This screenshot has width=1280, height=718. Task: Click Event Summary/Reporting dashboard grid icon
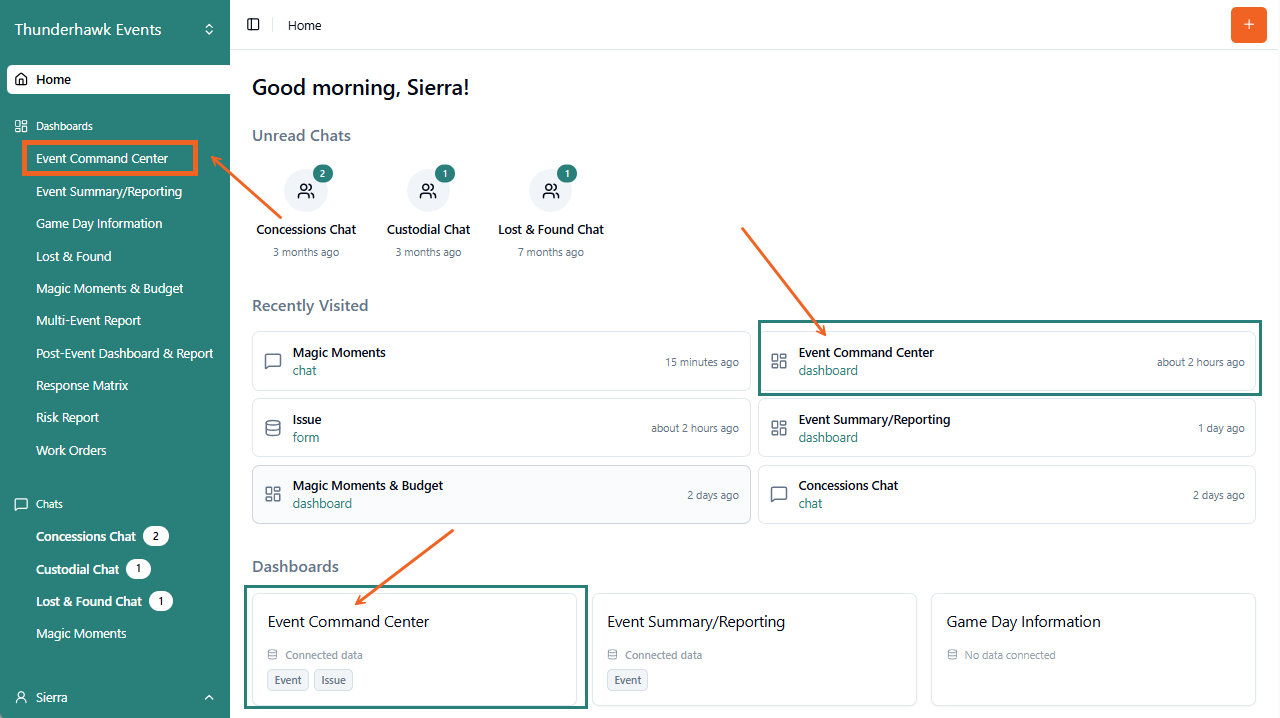pos(779,428)
